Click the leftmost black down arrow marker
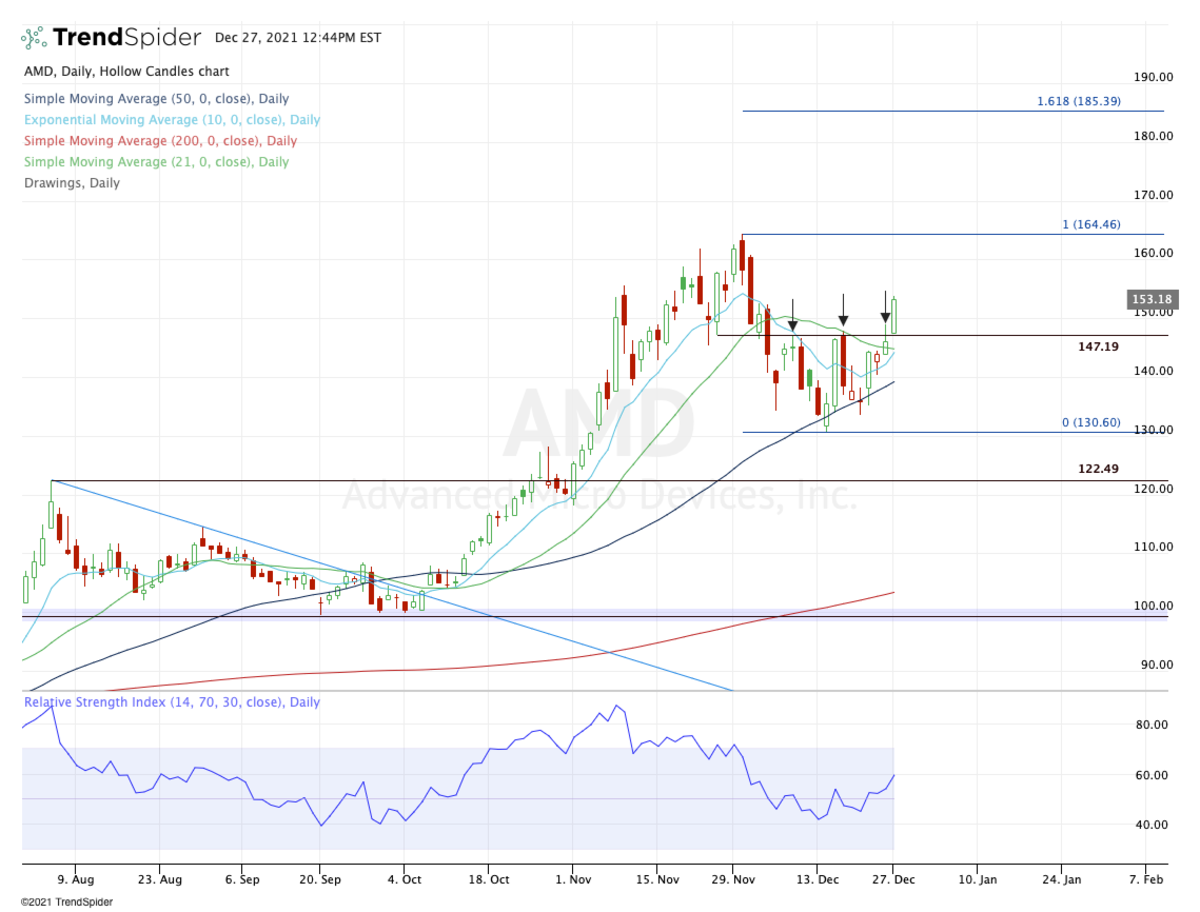The width and height of the screenshot is (1200, 912). pos(792,324)
